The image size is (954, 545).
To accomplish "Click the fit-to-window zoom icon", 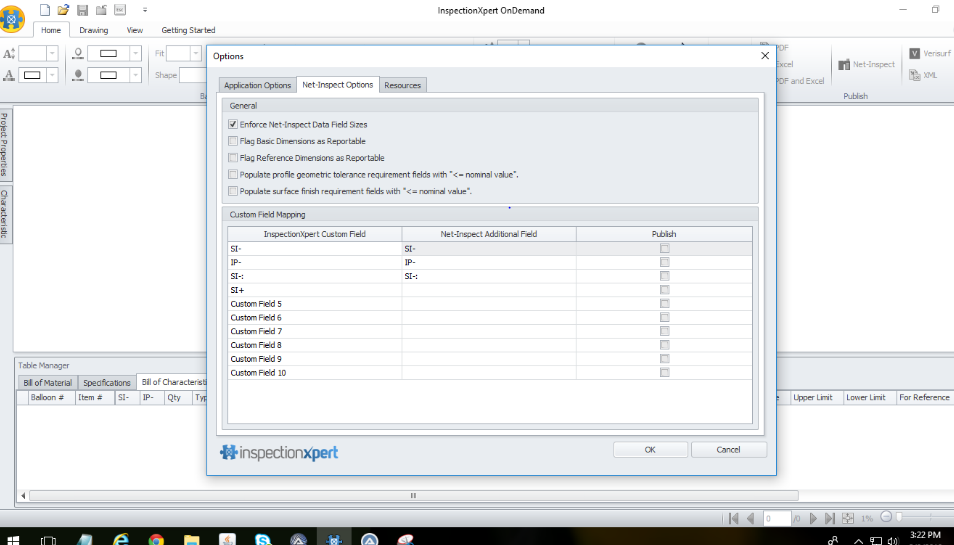I will 848,518.
